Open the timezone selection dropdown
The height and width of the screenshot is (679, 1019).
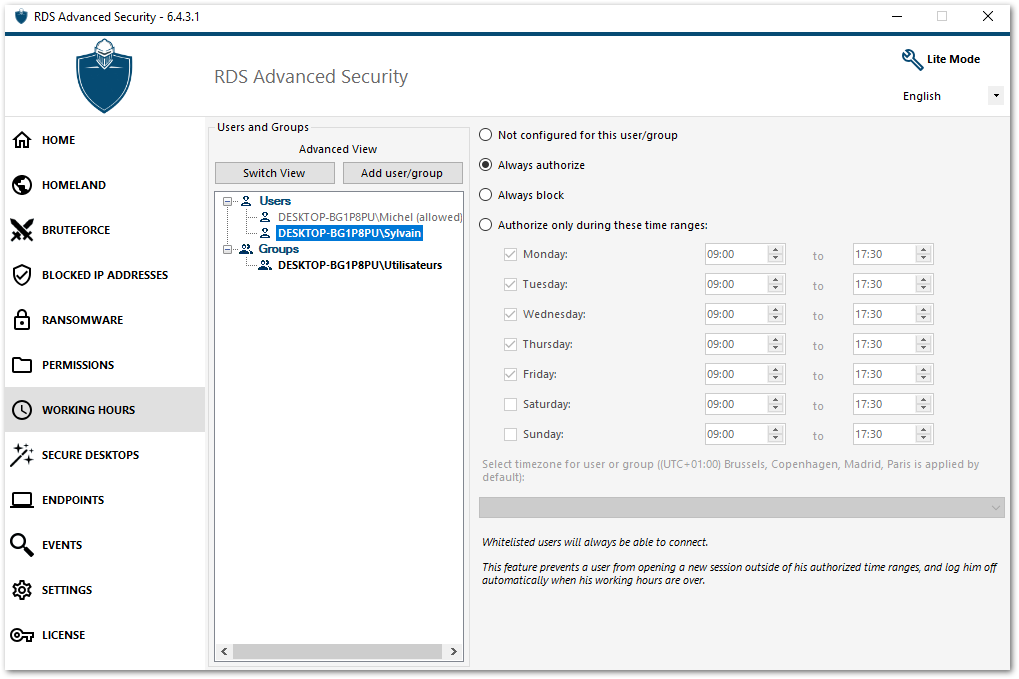coord(742,507)
